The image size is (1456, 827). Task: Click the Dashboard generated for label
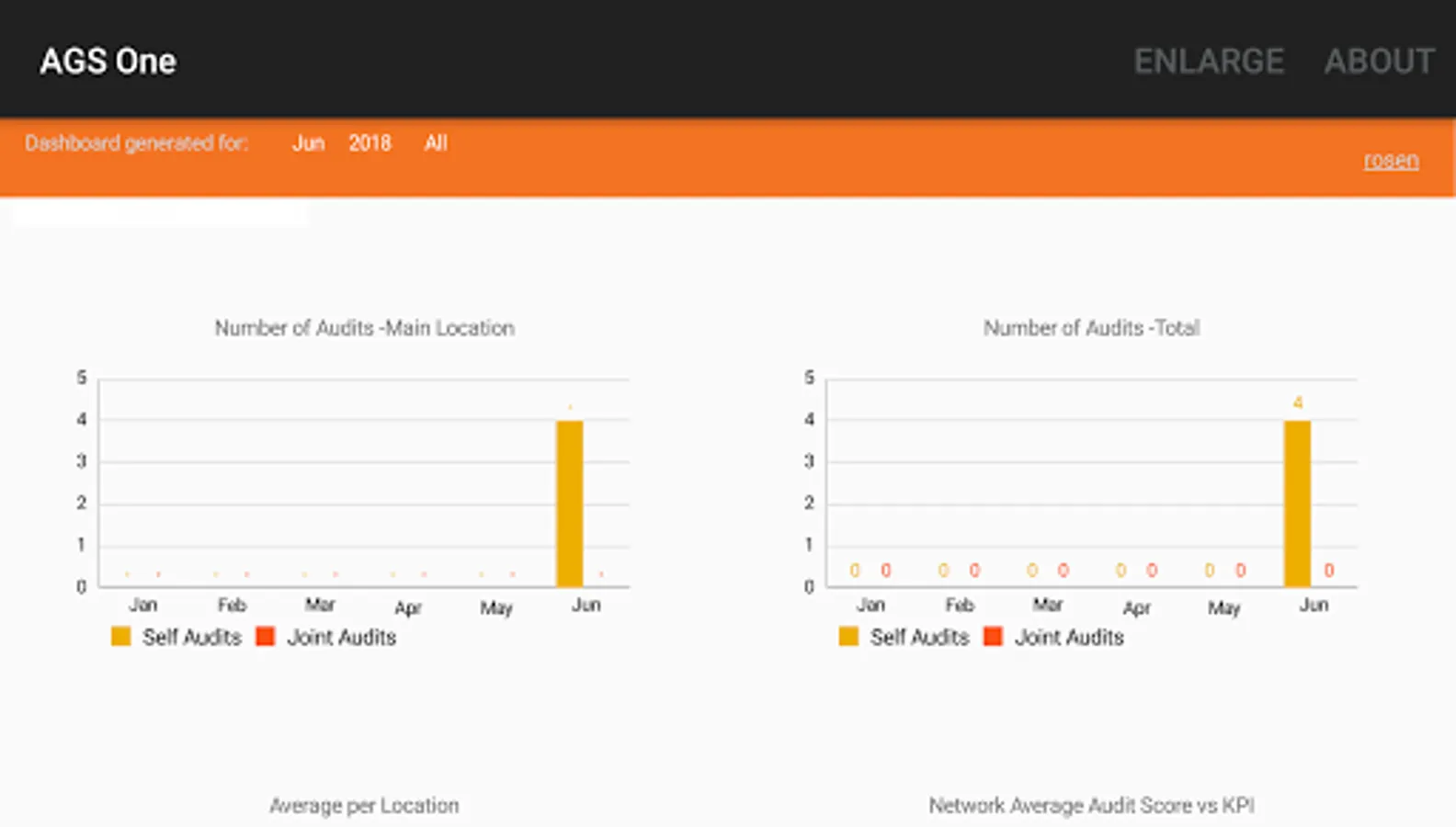137,143
